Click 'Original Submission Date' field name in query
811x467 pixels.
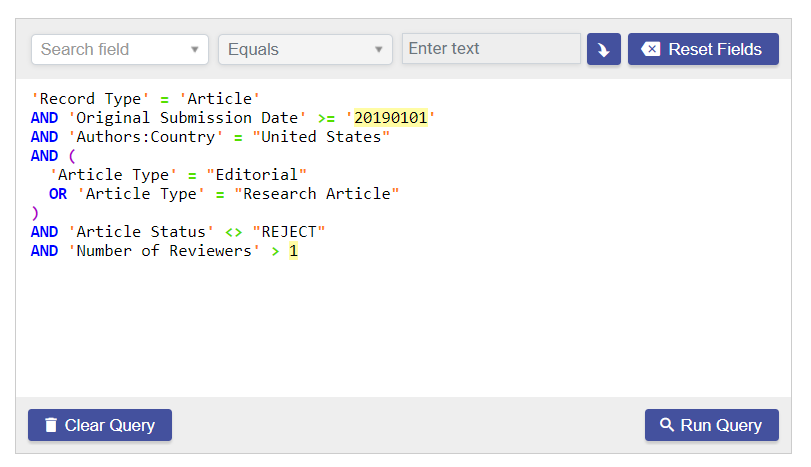(x=187, y=118)
